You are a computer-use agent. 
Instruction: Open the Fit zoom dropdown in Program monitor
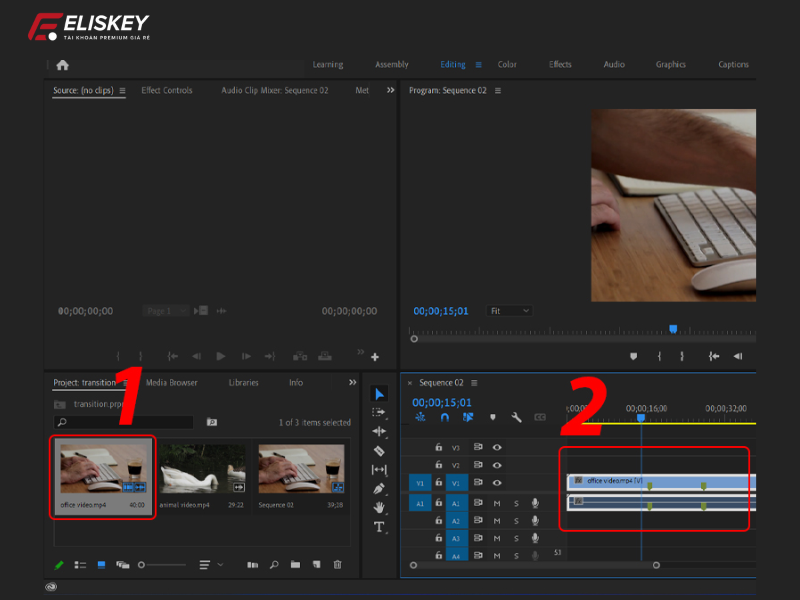coord(509,311)
